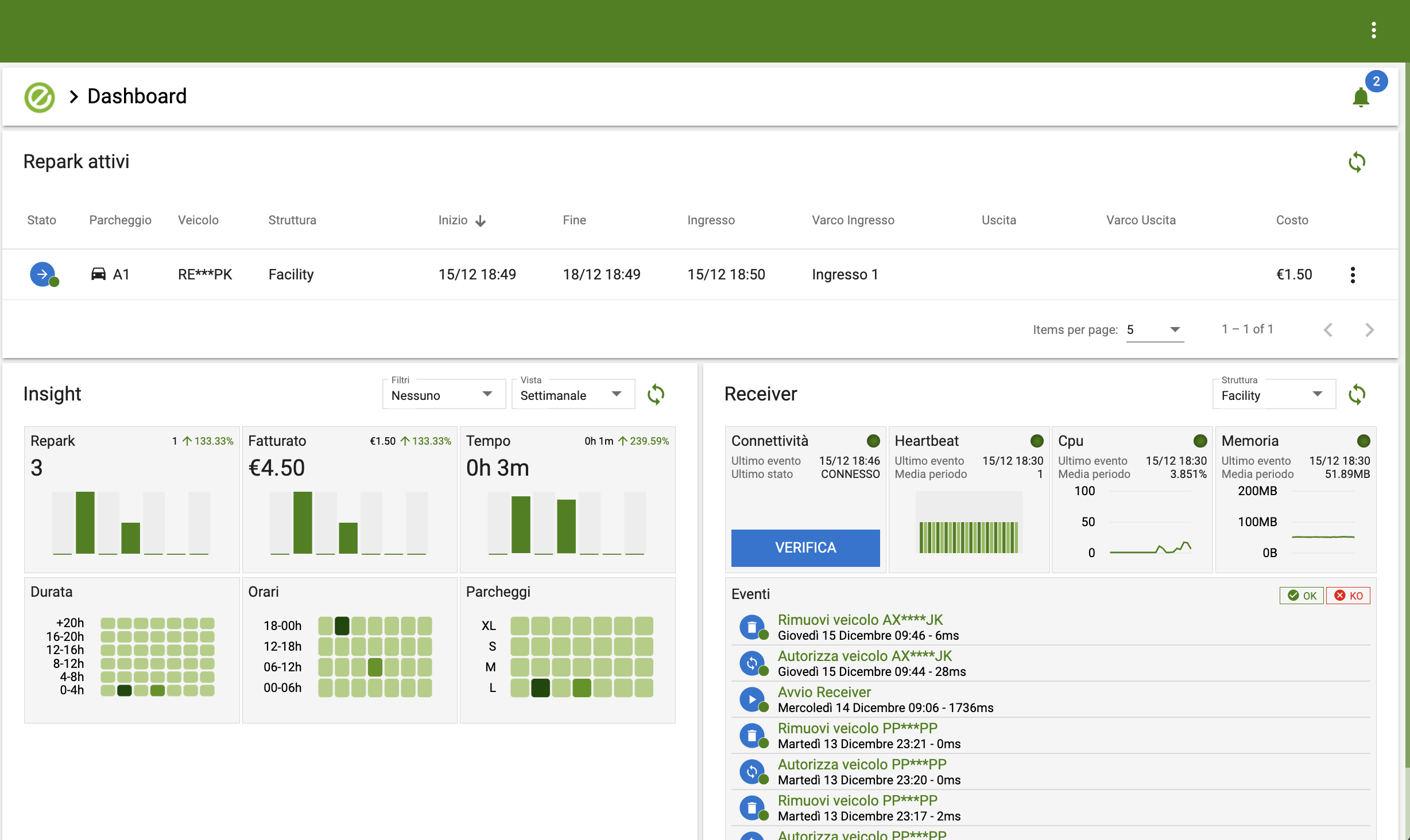Click the darkest cell in Orari 18-00h row
The width and height of the screenshot is (1410, 840).
tap(342, 625)
